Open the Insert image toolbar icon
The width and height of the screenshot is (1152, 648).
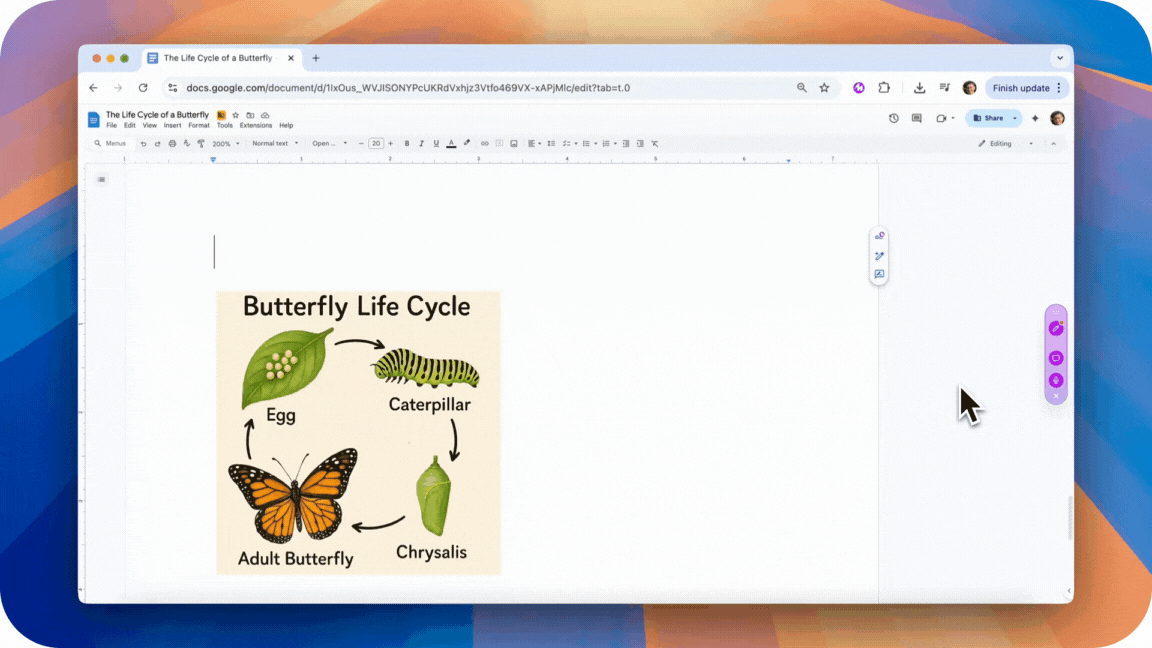[513, 143]
